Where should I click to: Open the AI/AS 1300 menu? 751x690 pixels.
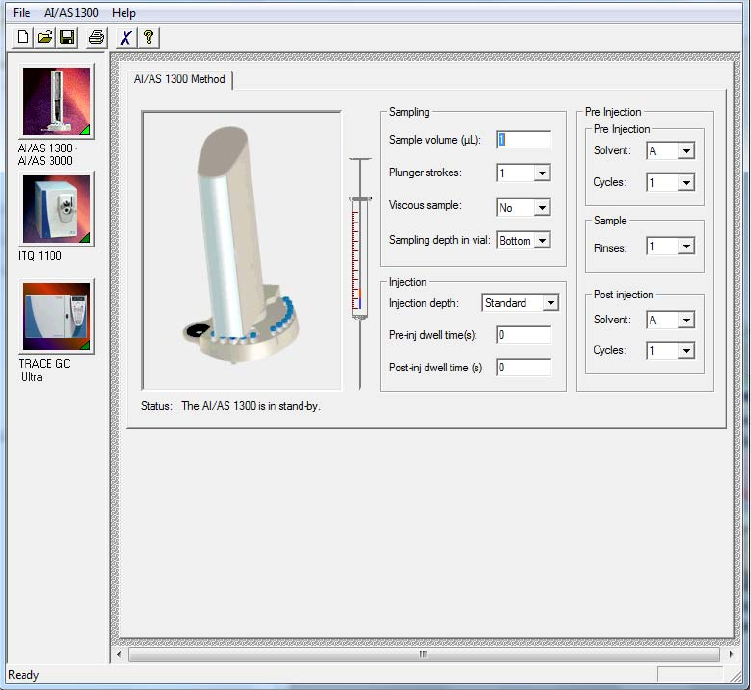pos(71,13)
